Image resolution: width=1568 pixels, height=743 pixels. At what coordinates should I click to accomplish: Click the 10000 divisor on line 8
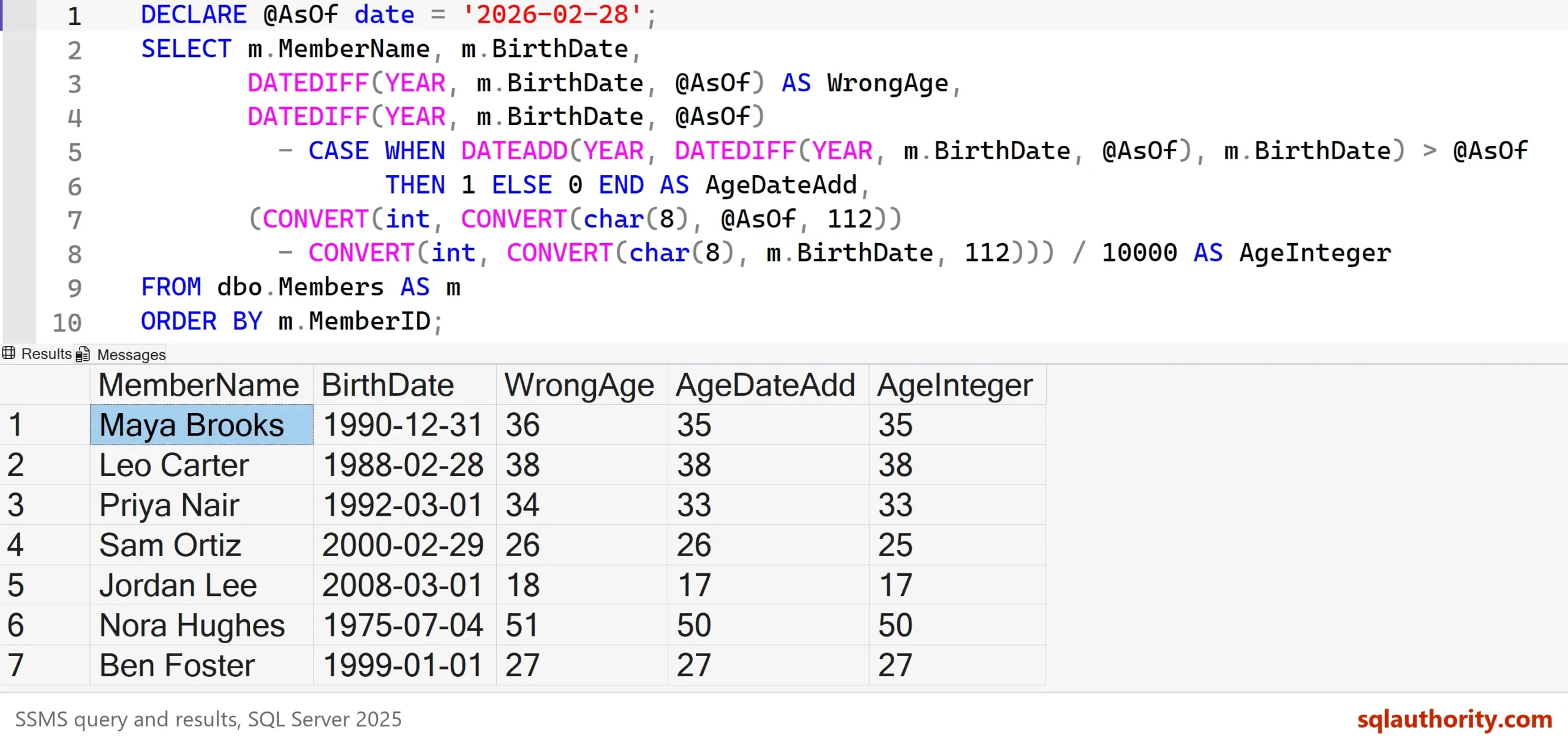pos(1139,253)
